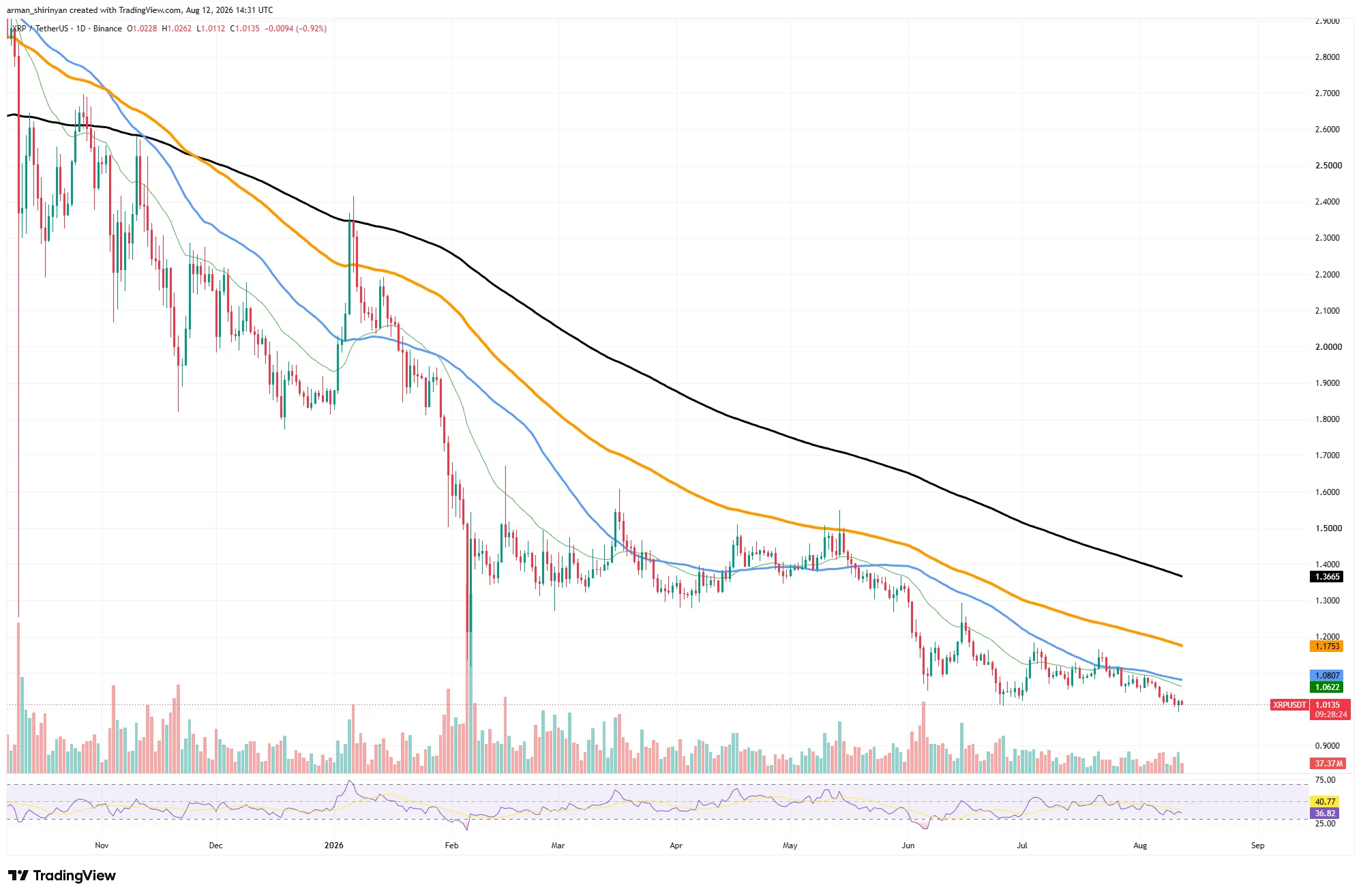The image size is (1361, 896).
Task: Click the 09:28:24 candle countdown timer
Action: (x=1330, y=715)
